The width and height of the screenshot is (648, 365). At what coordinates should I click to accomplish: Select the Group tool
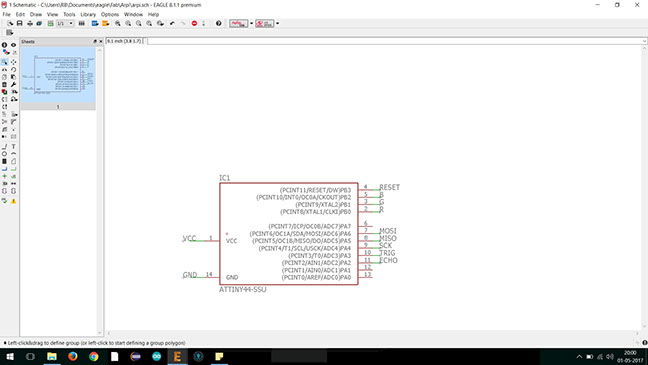4,62
